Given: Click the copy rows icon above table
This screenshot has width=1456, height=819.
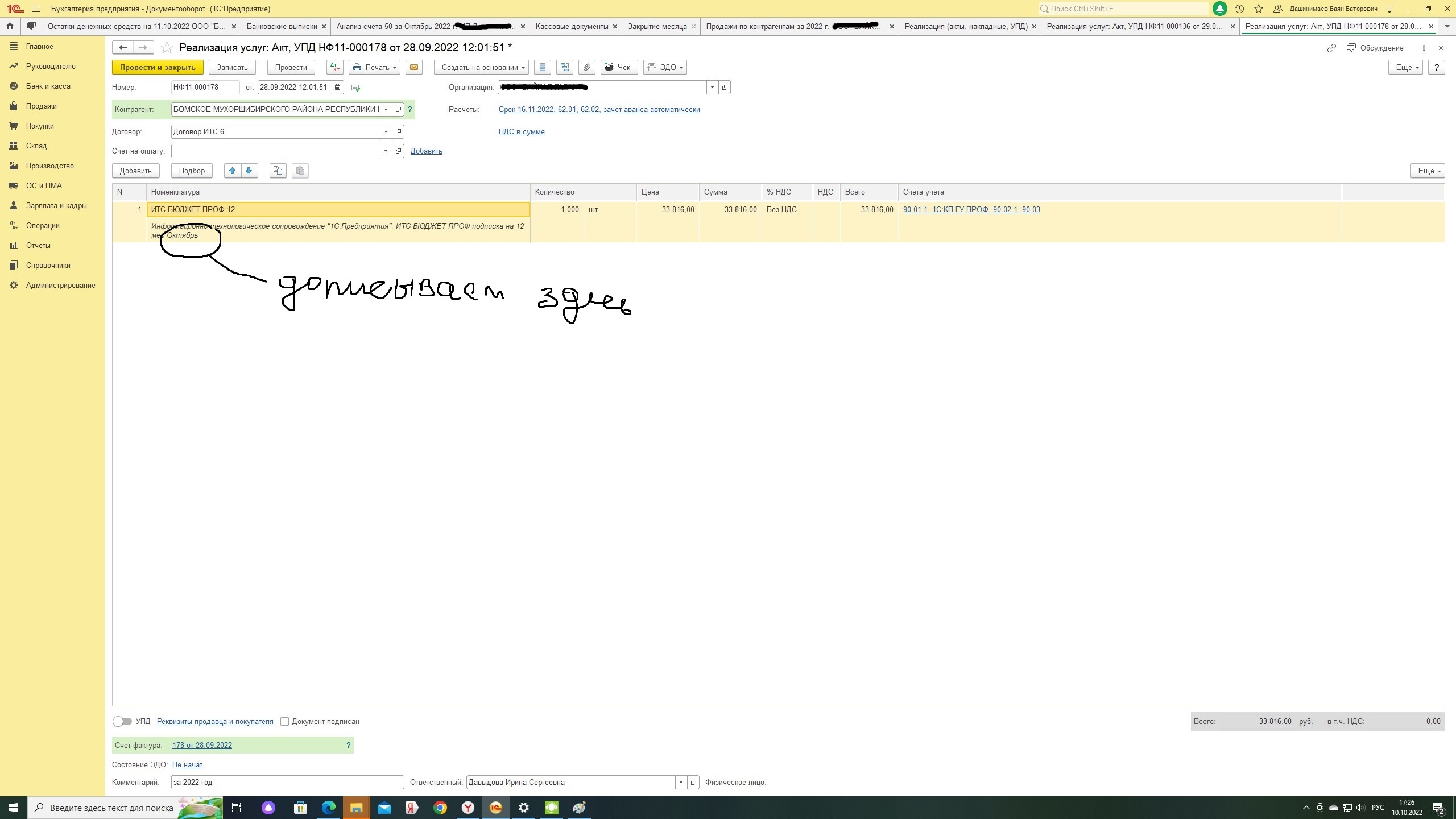Looking at the screenshot, I should 278,171.
